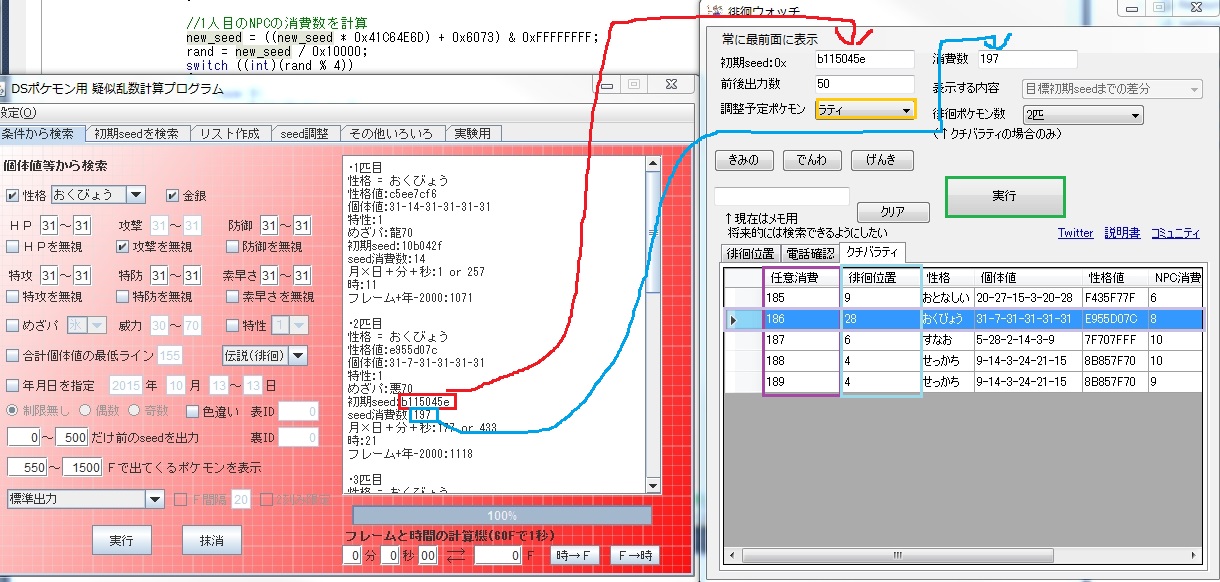Open the seed調整 tab
Screen dimensions: 1220x582
click(x=305, y=133)
